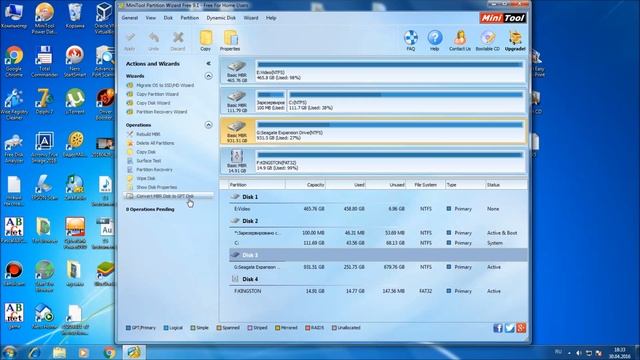Open Windows Explorer folder on taskbar
Screen dimensions: 640x360
point(59,352)
